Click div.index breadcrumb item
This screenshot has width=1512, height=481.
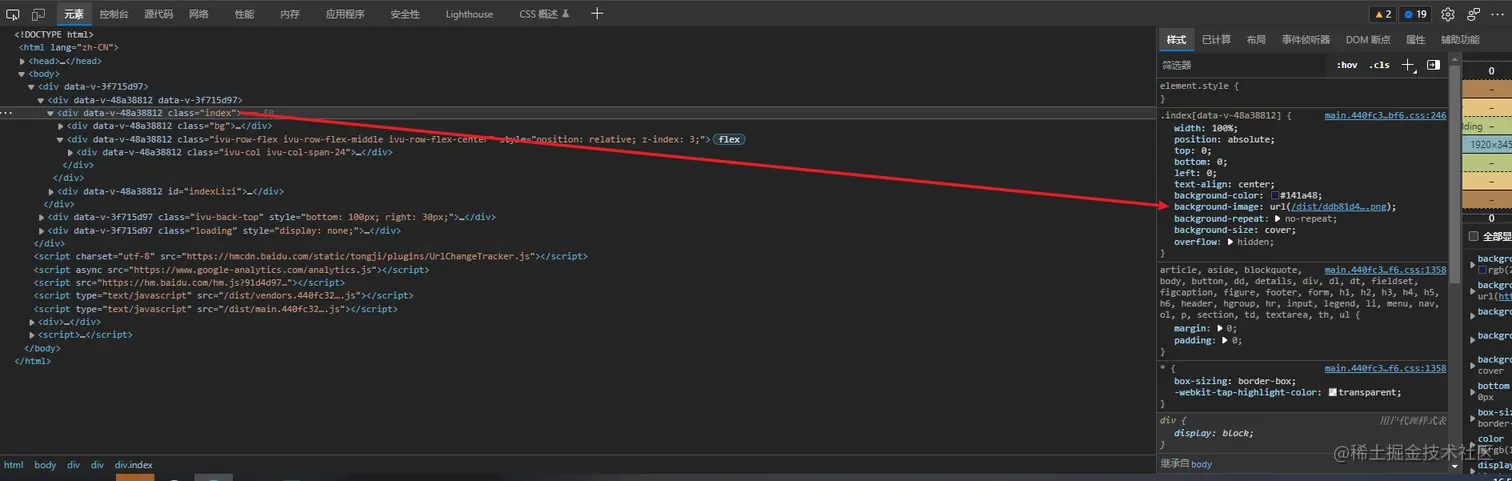pos(134,465)
